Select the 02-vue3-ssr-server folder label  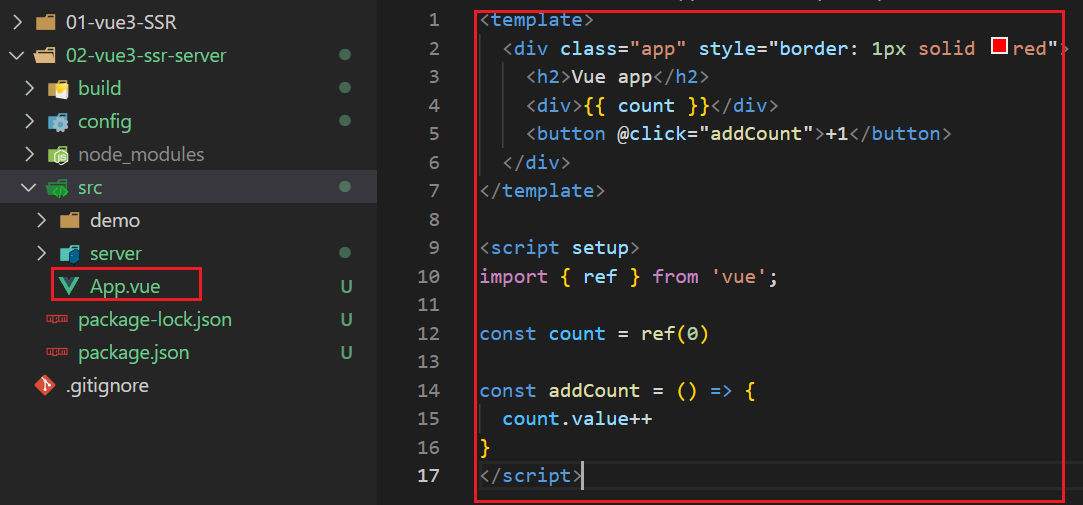146,56
